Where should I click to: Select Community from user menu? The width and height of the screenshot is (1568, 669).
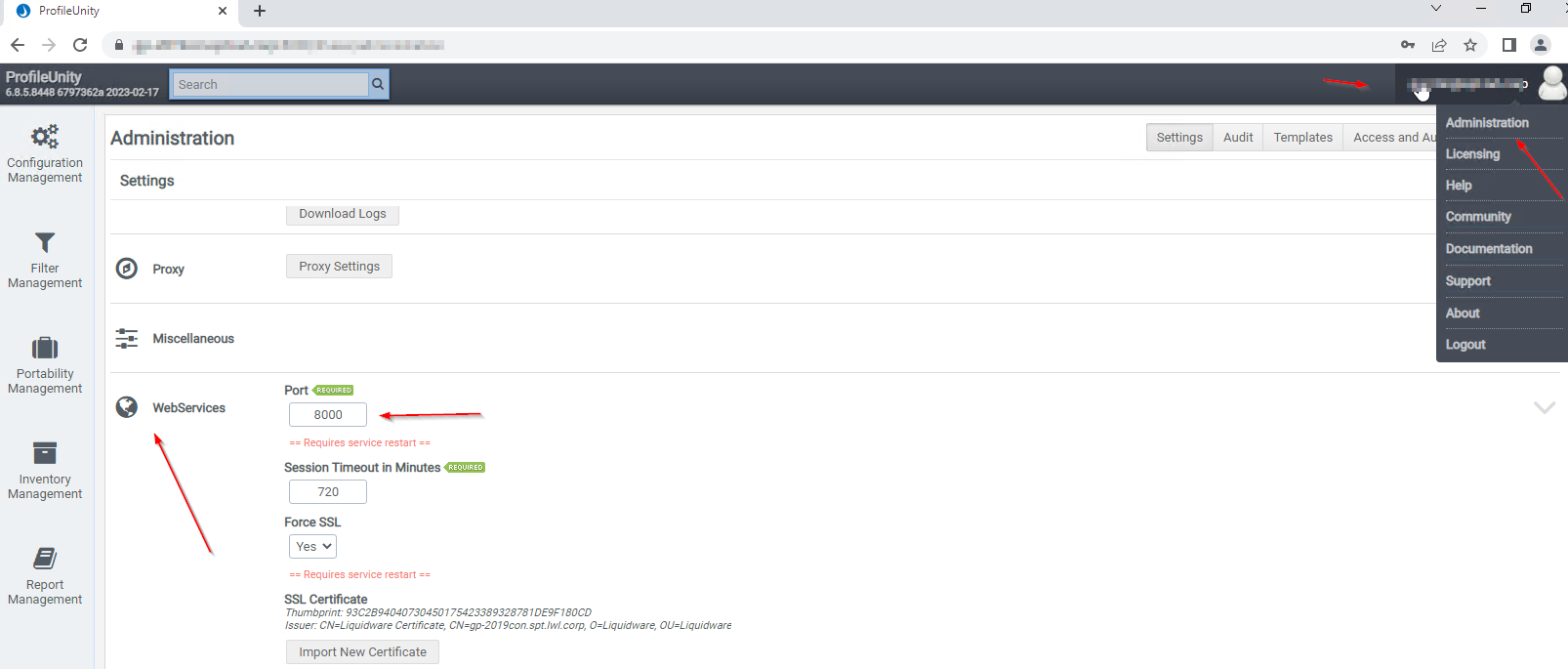pos(1478,217)
